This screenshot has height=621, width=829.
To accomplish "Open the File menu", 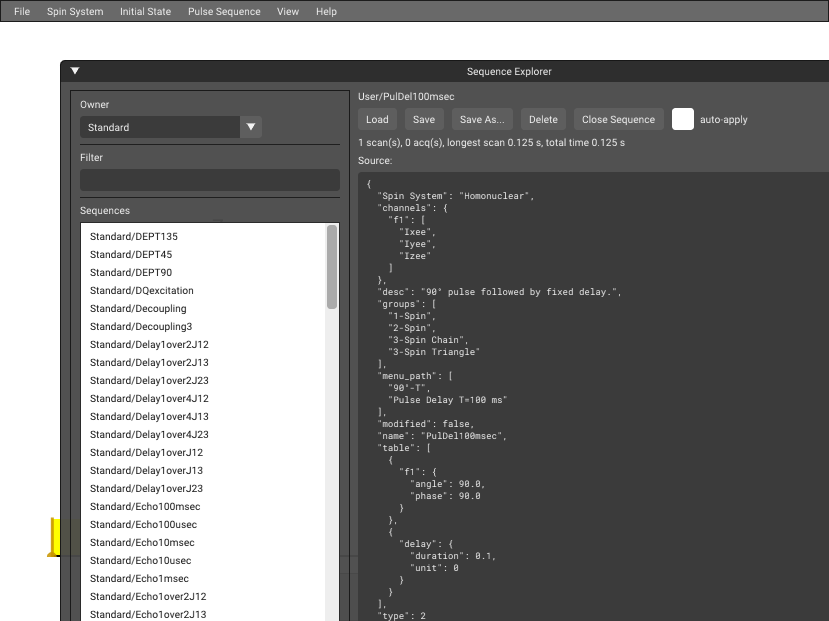I will click(x=22, y=11).
